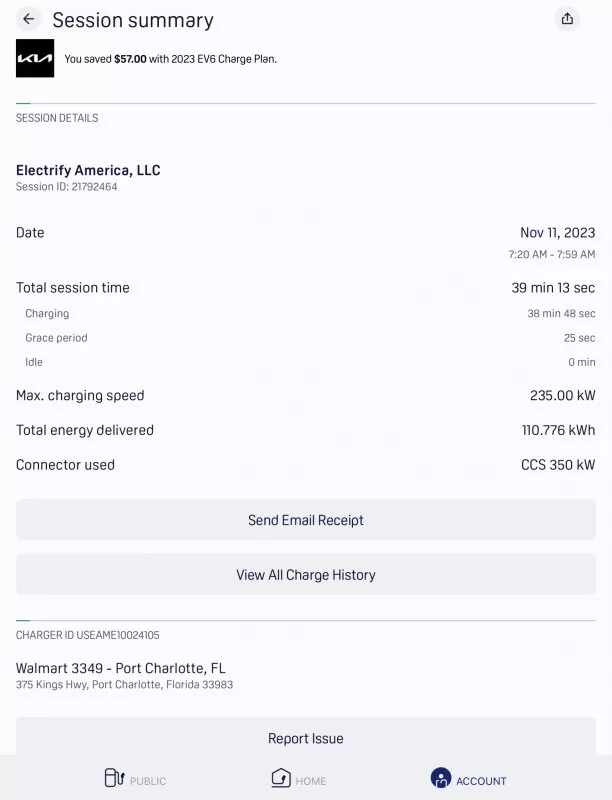Go to the Account tab

click(x=481, y=781)
